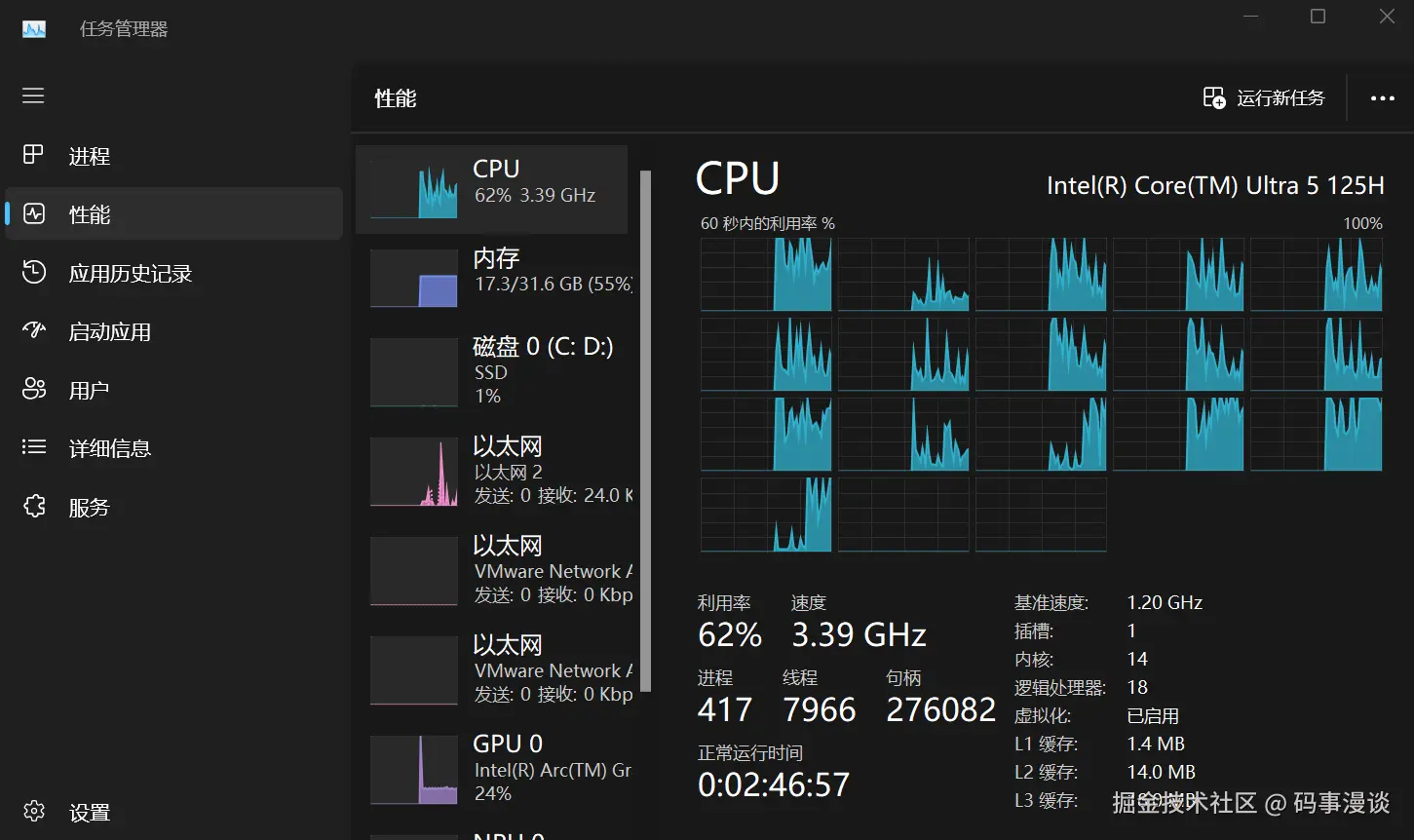This screenshot has height=840, width=1414.
Task: Select the CPU performance entry
Action: point(491,190)
